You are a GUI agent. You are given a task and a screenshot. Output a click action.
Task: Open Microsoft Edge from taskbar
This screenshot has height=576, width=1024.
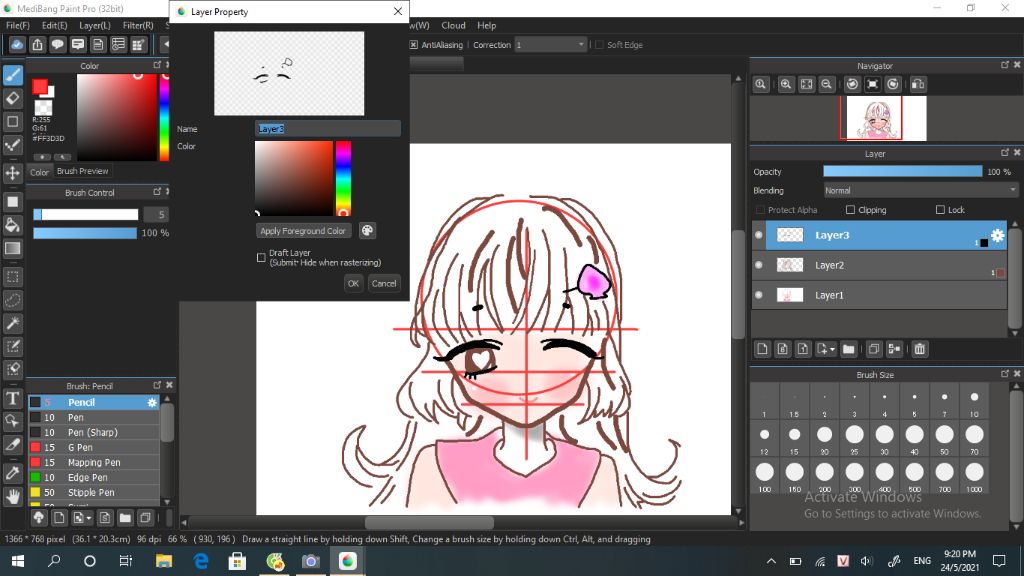tap(201, 561)
